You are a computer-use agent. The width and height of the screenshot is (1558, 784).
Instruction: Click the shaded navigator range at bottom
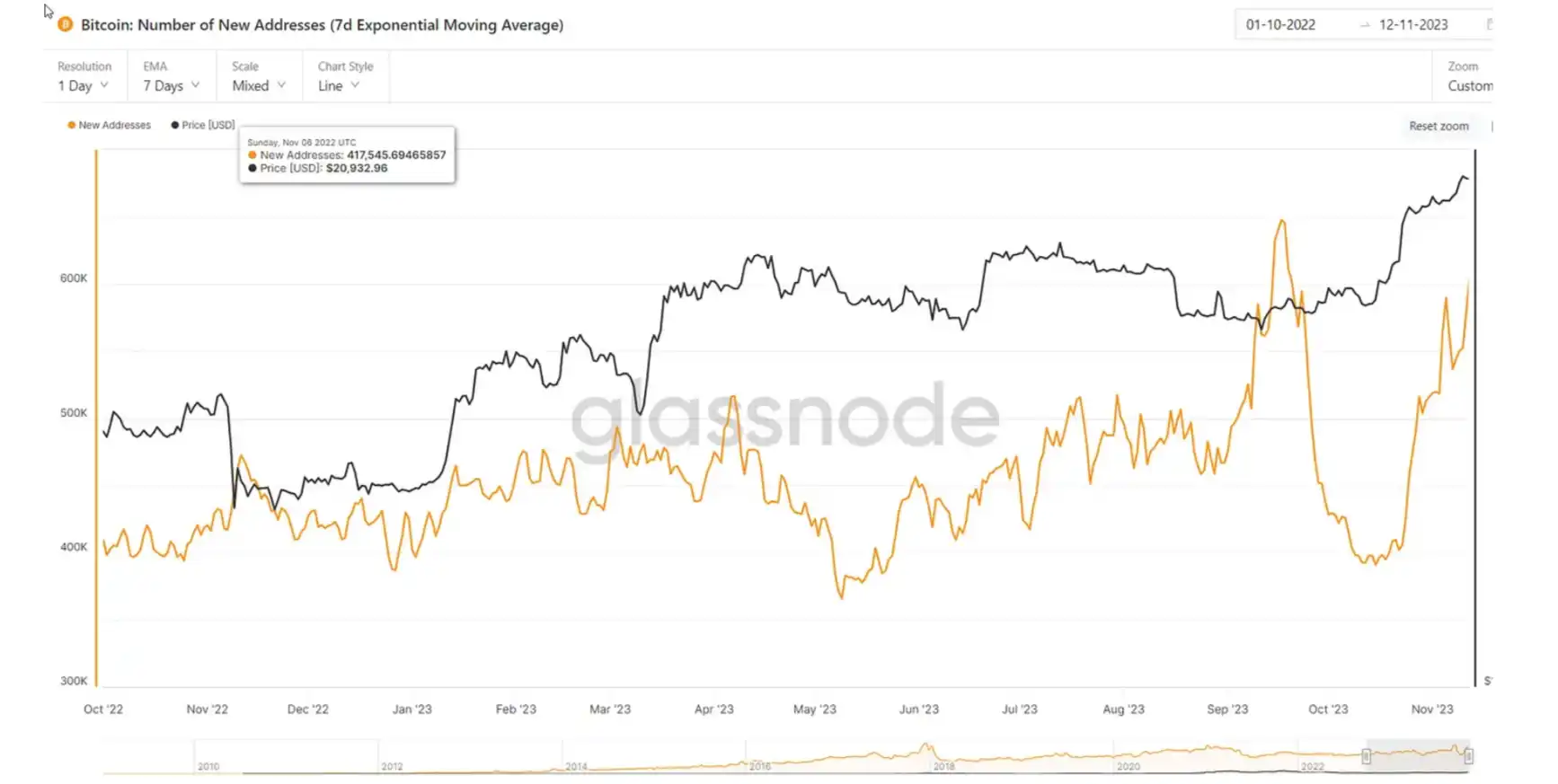pyautogui.click(x=1417, y=756)
